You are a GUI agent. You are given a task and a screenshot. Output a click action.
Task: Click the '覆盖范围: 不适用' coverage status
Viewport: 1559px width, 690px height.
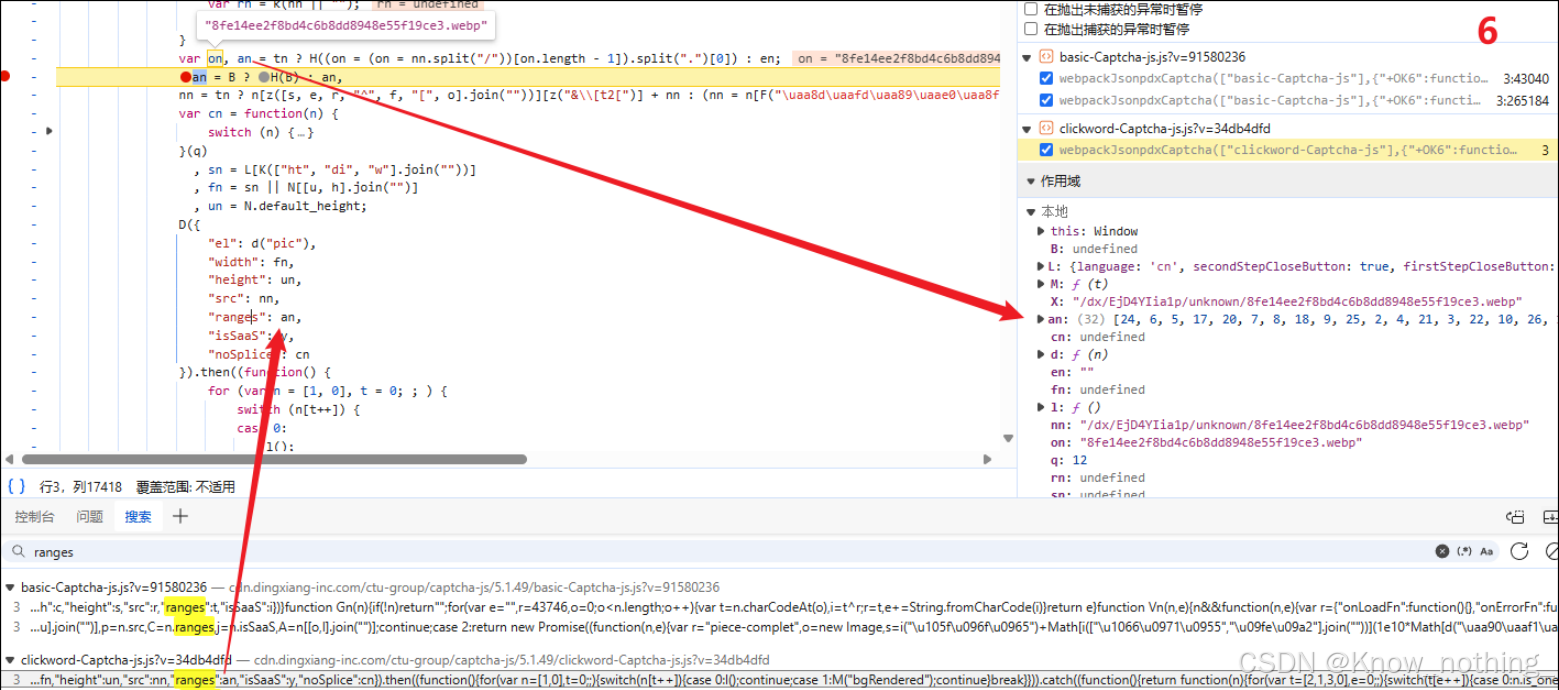[186, 487]
